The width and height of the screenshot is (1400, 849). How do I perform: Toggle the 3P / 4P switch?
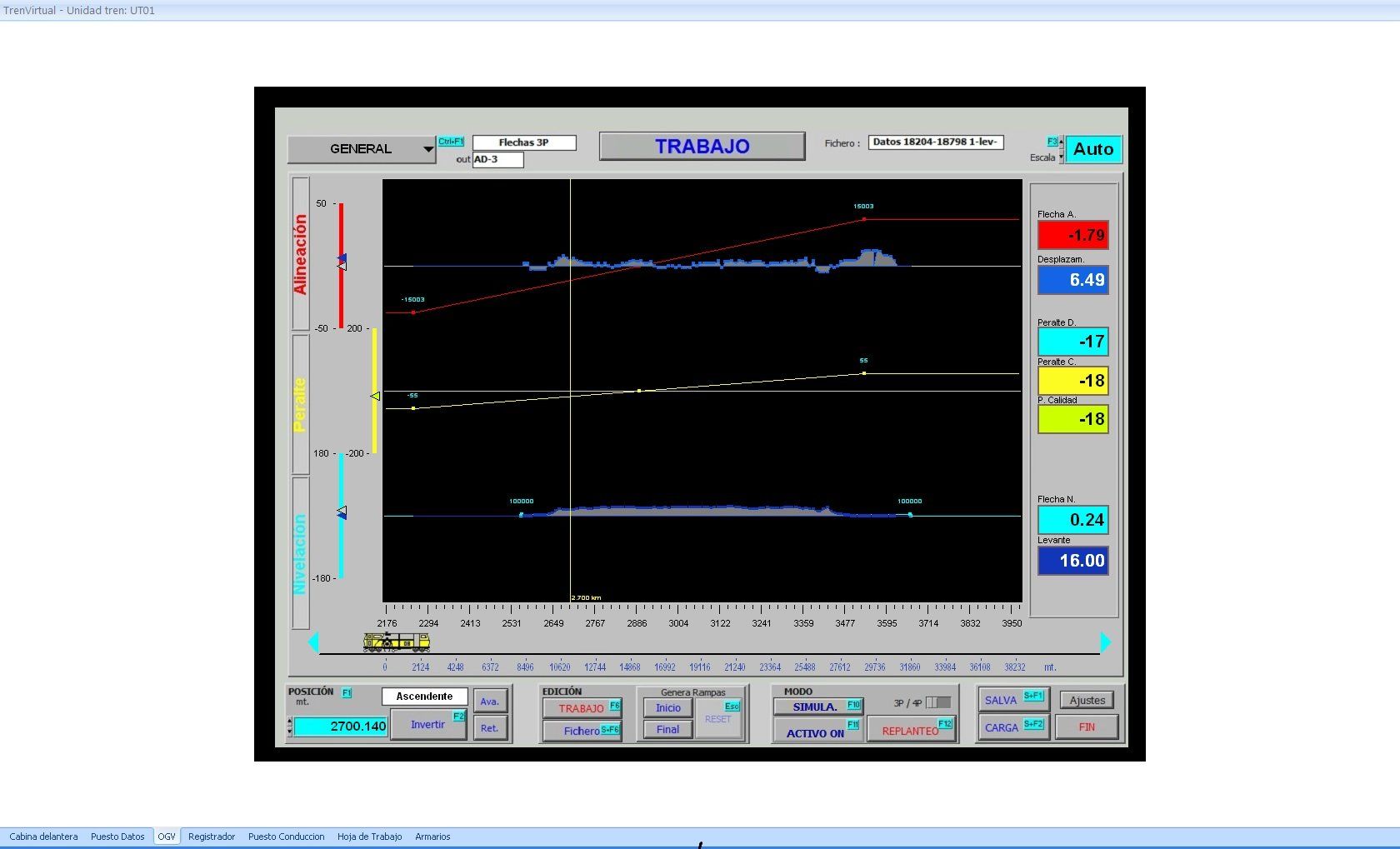937,702
